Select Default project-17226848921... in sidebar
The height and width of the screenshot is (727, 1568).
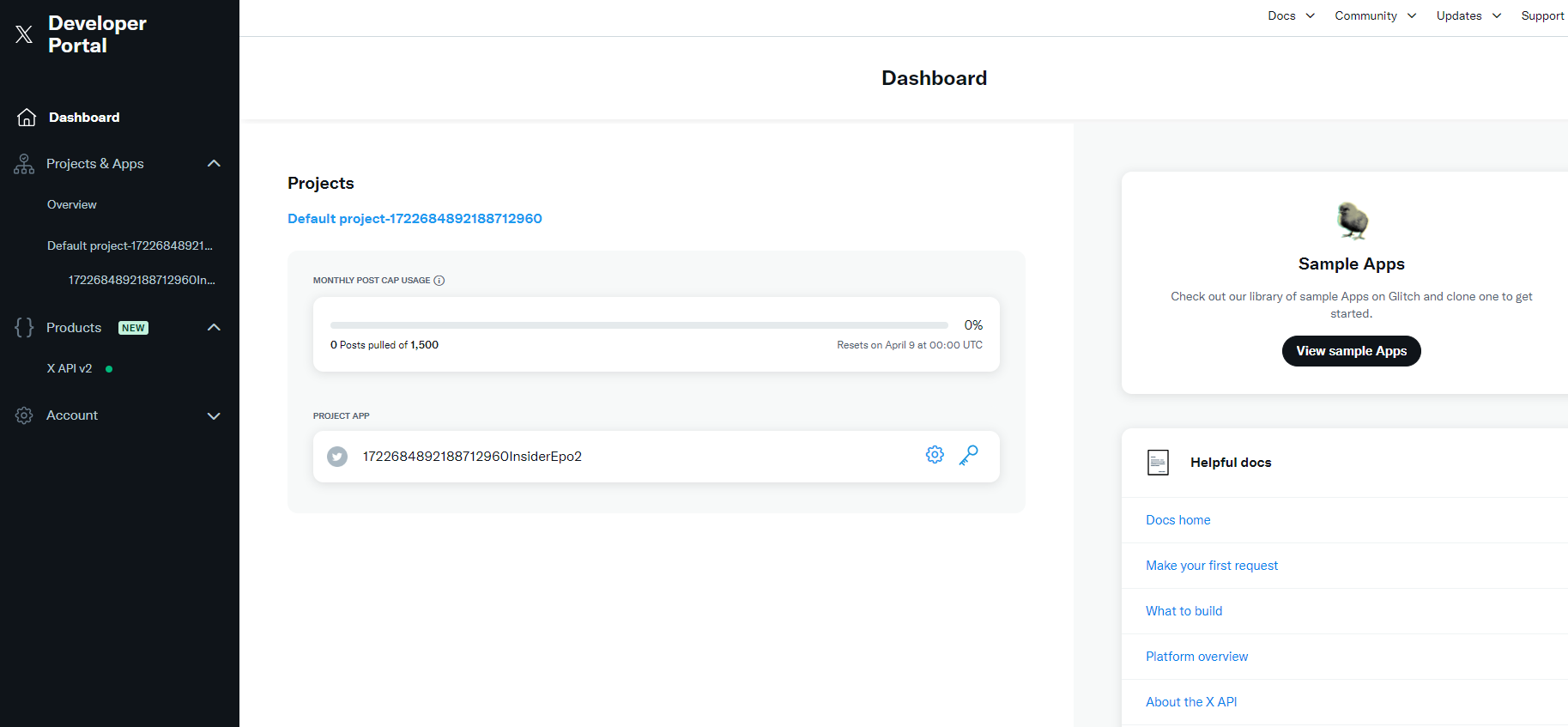pyautogui.click(x=130, y=245)
